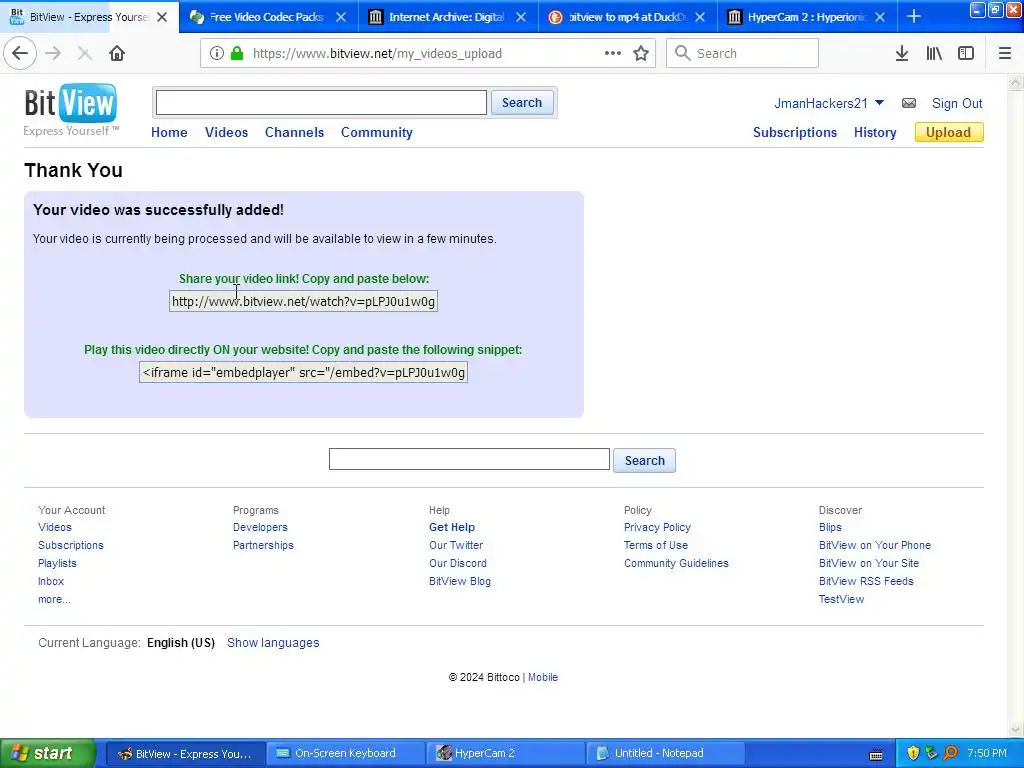Viewport: 1024px width, 768px height.
Task: Open History in the top bar
Action: pos(874,132)
